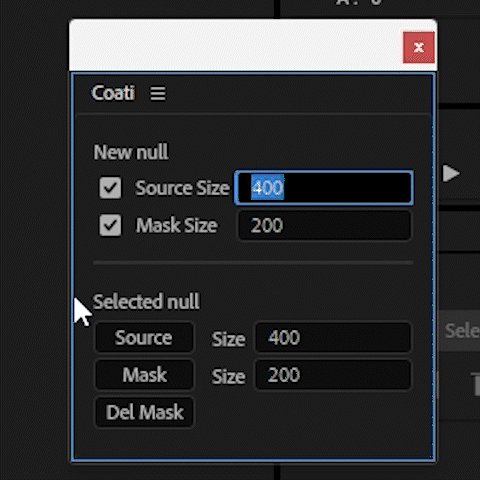
Task: Open the Coati panel hamburger menu
Action: click(x=158, y=93)
